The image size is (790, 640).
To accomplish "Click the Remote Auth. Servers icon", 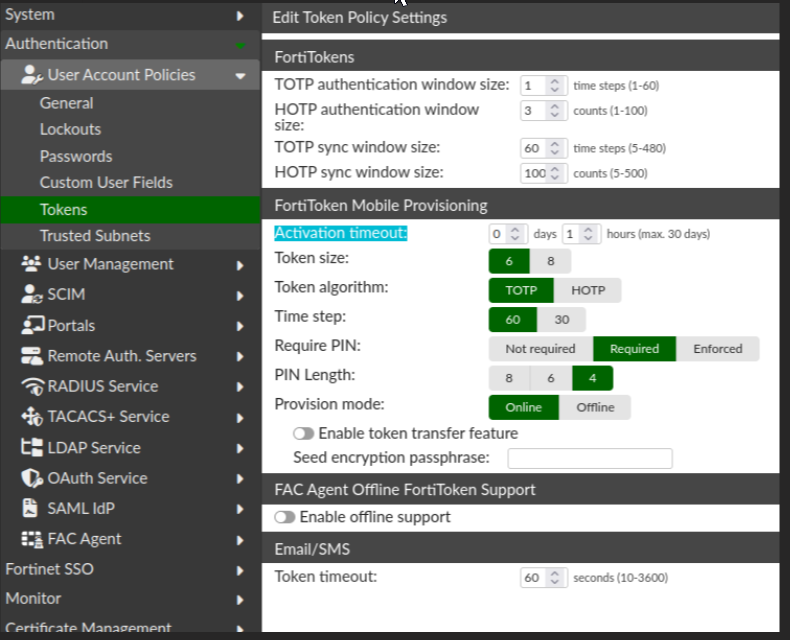I will tap(31, 357).
